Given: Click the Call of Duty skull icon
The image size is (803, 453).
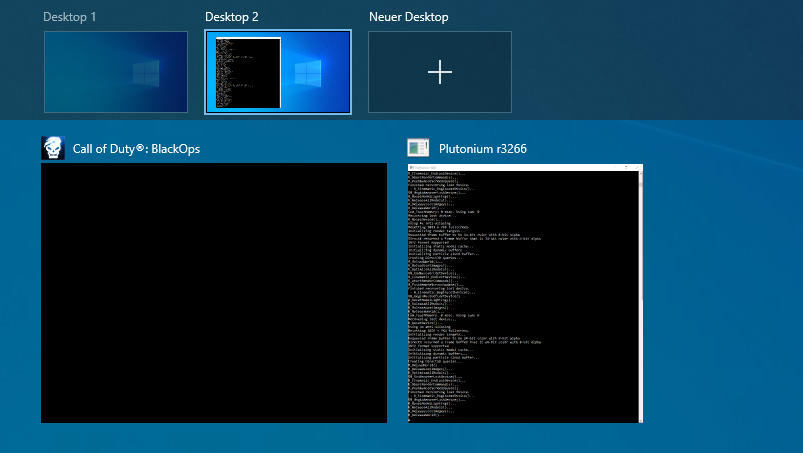Looking at the screenshot, I should pos(53,148).
